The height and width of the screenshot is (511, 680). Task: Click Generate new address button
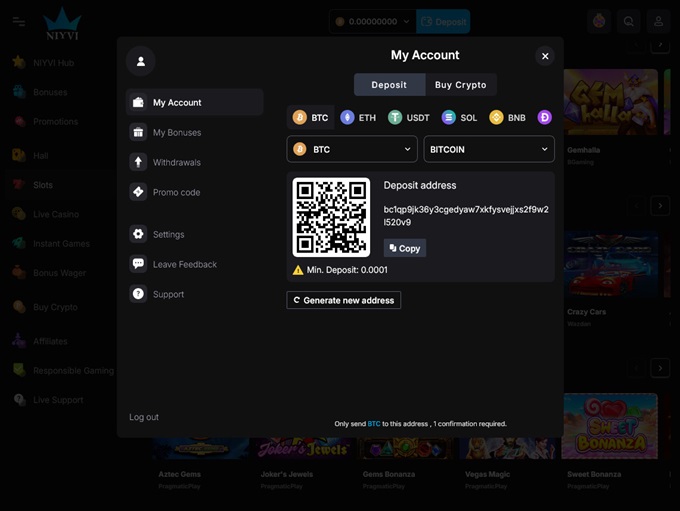(343, 300)
